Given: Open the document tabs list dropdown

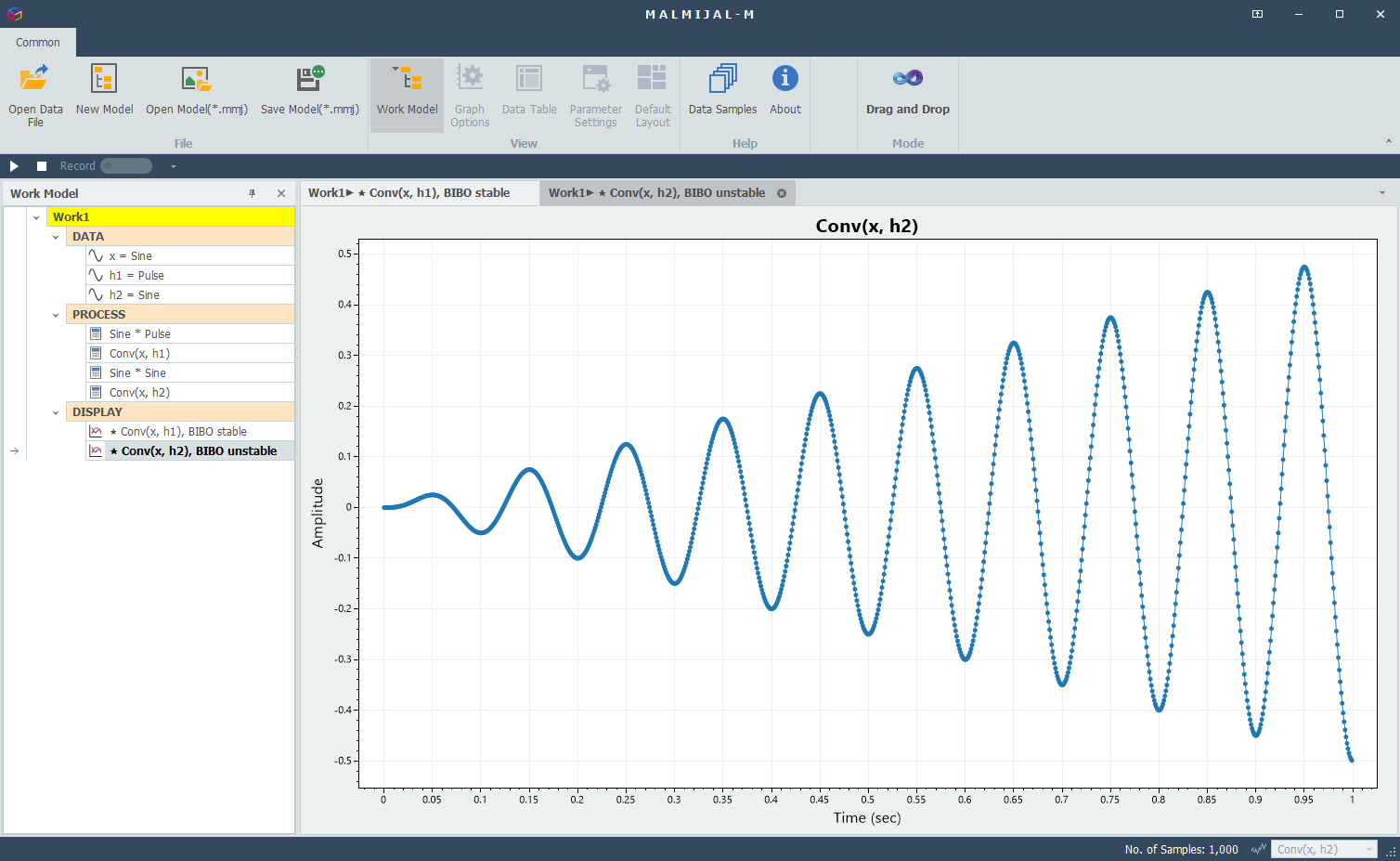Looking at the screenshot, I should [x=1382, y=193].
